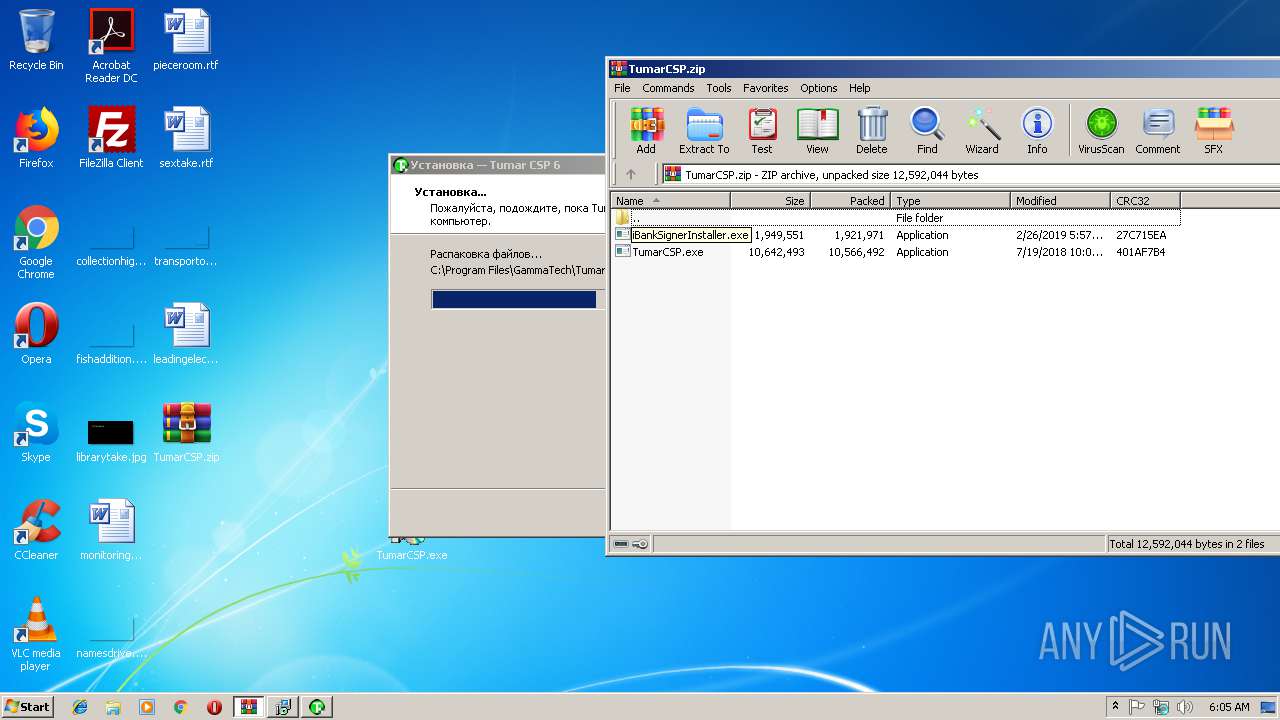The image size is (1280, 720).
Task: Open the Tools menu
Action: click(719, 88)
